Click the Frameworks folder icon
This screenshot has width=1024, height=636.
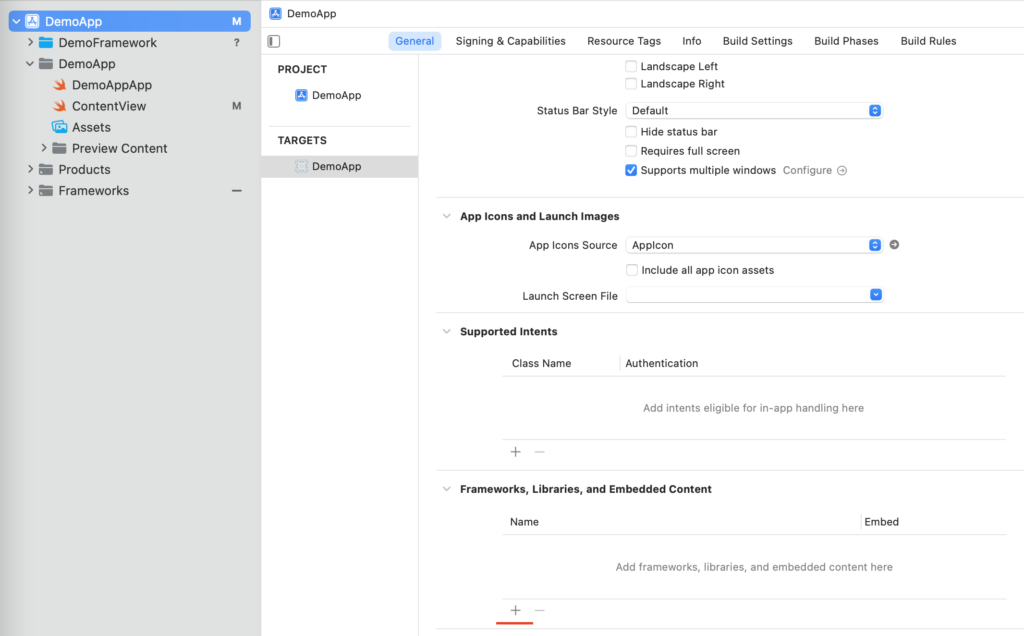click(x=46, y=191)
